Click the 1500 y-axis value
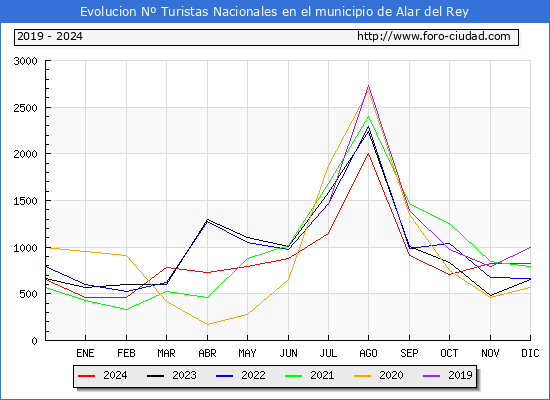Viewport: 550px width, 400px height. click(x=25, y=201)
